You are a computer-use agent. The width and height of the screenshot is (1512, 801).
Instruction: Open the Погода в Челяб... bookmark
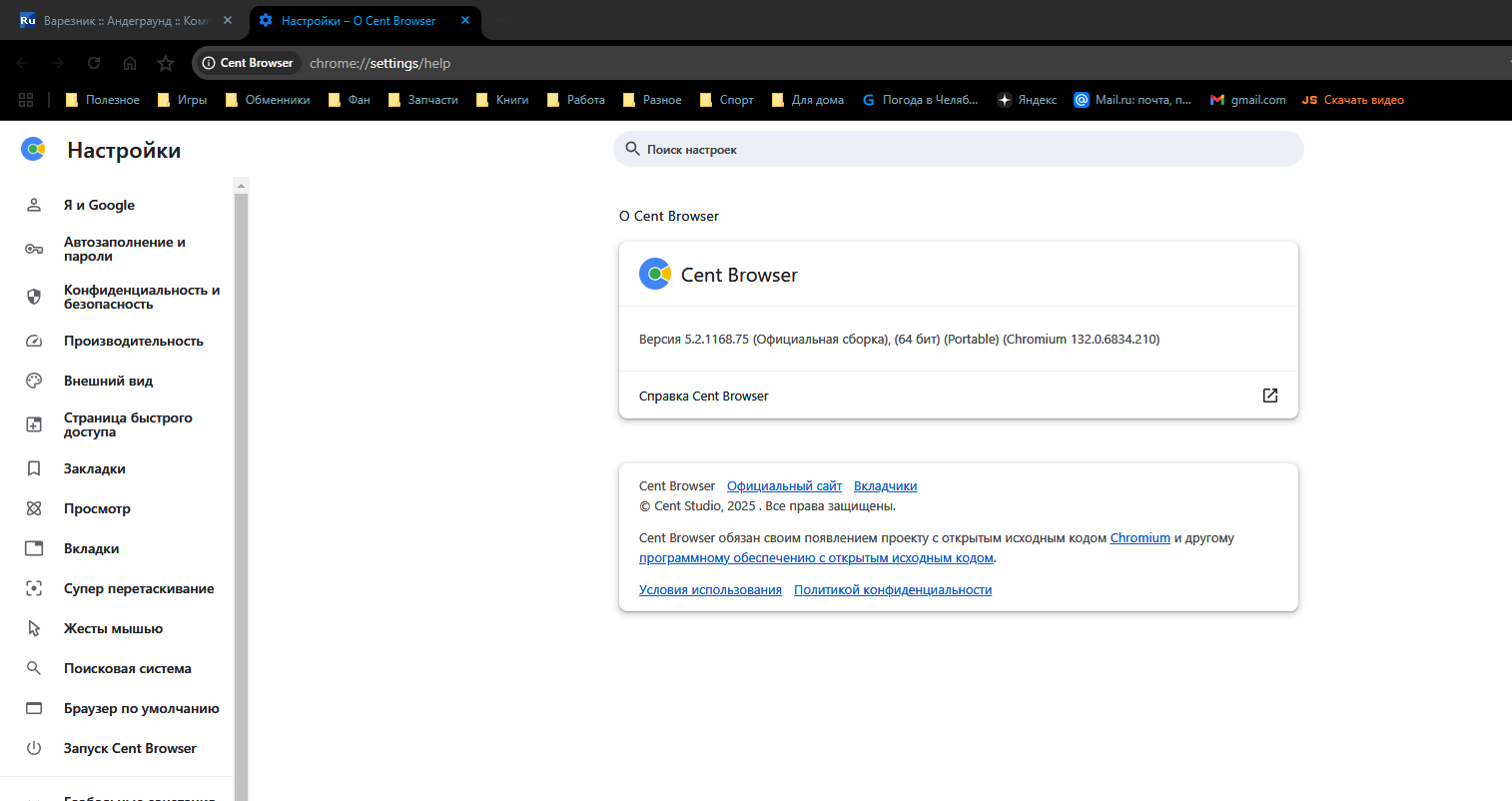click(x=920, y=100)
